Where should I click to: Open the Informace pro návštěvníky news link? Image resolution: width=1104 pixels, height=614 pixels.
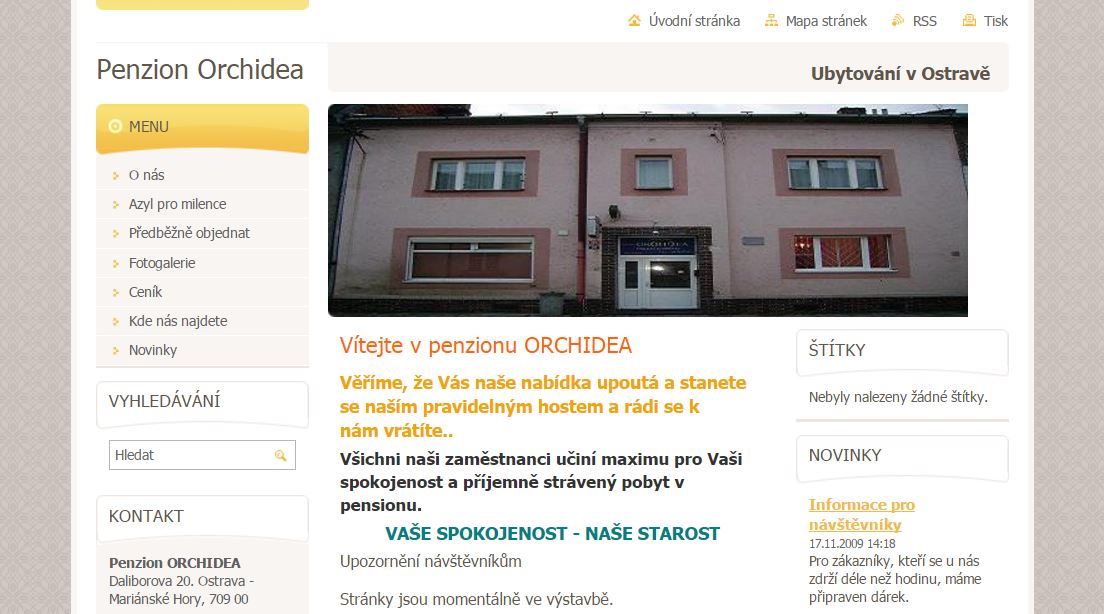coord(862,515)
